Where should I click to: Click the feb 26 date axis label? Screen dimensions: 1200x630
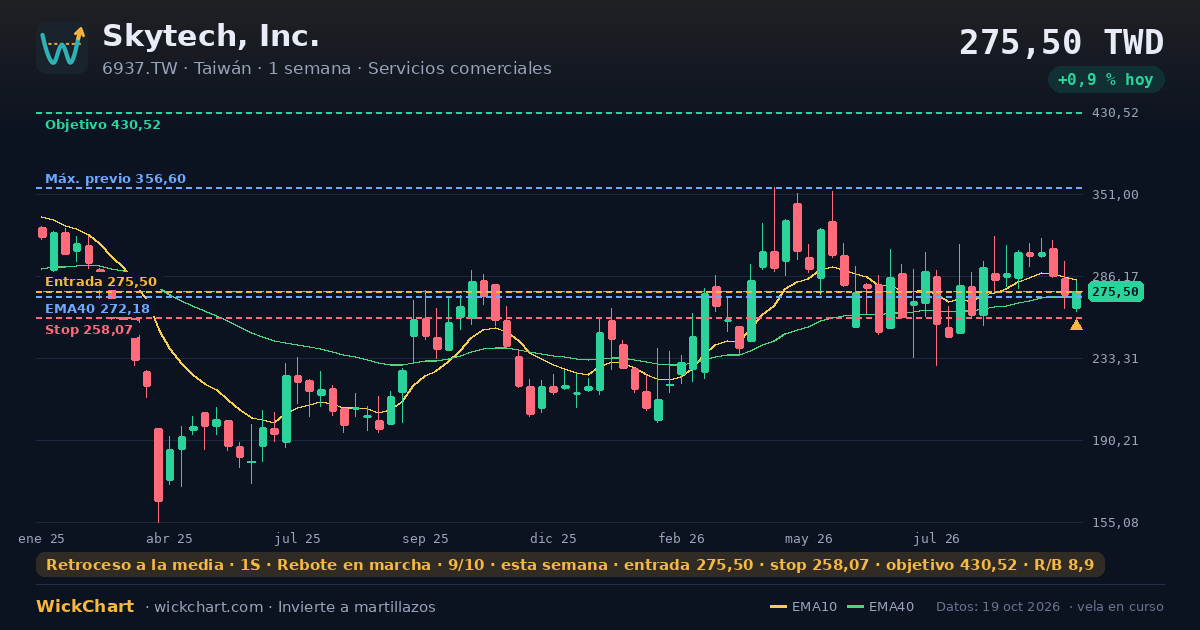click(681, 538)
